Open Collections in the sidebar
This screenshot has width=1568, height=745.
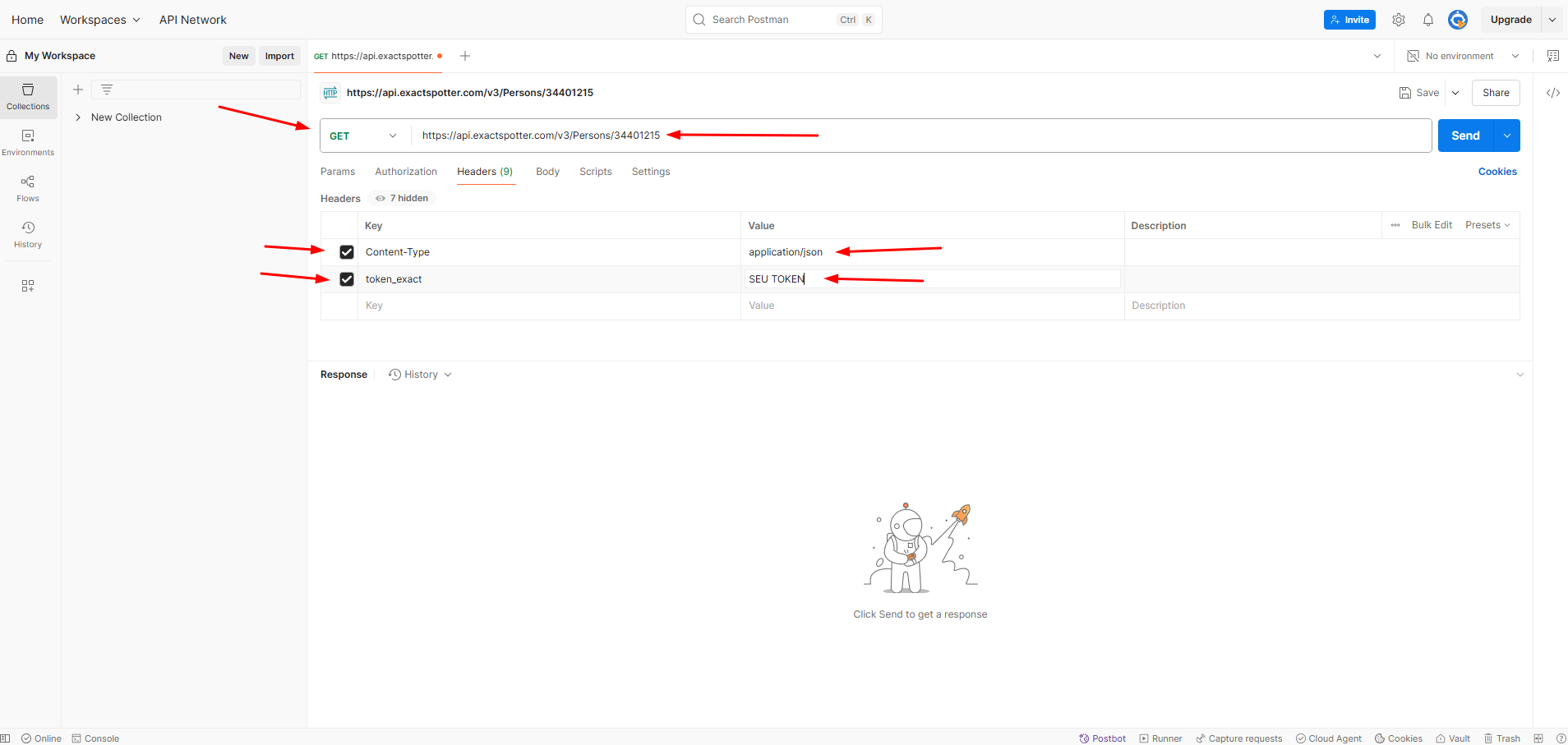click(28, 97)
